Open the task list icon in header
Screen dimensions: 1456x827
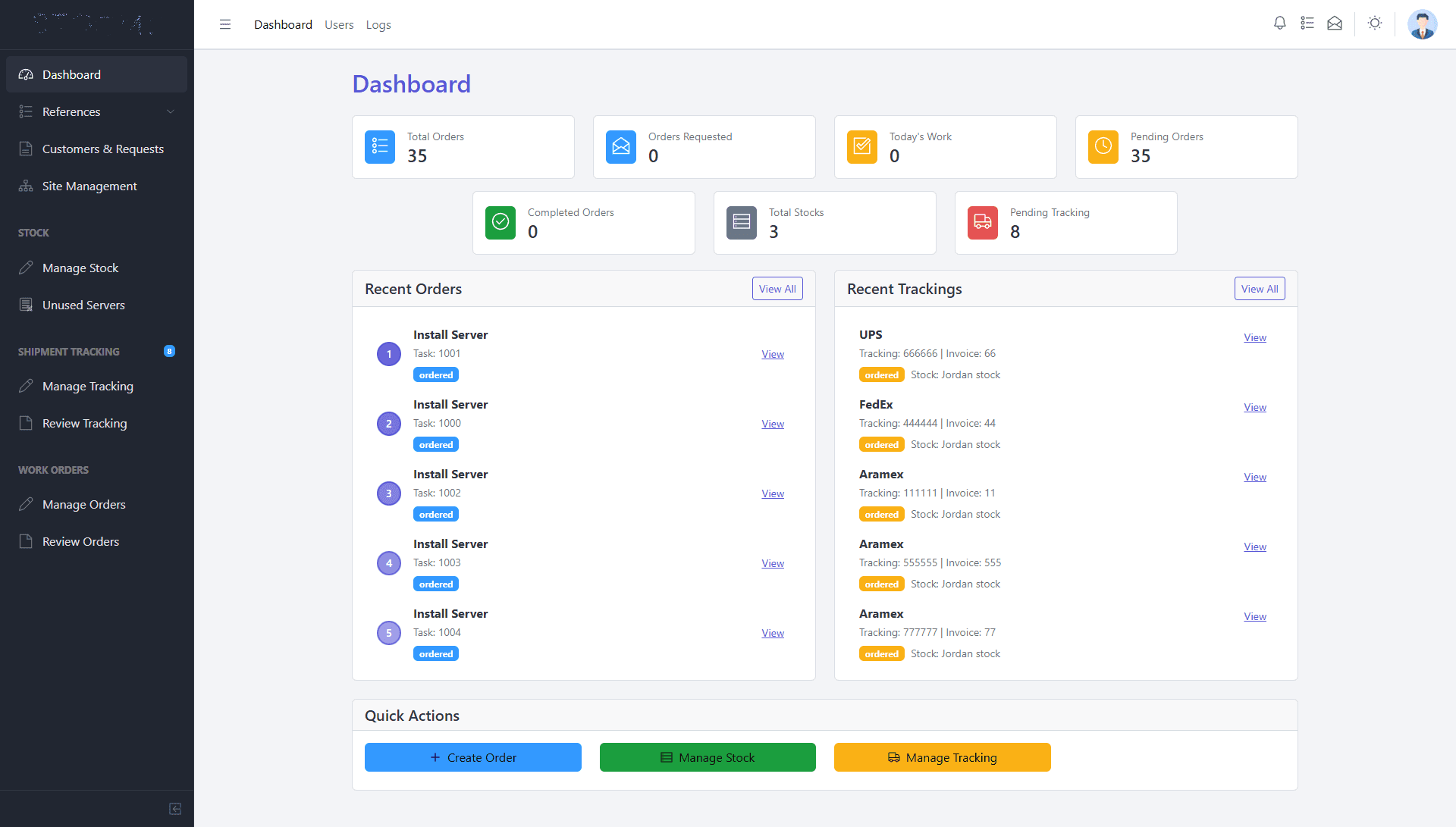click(x=1307, y=23)
